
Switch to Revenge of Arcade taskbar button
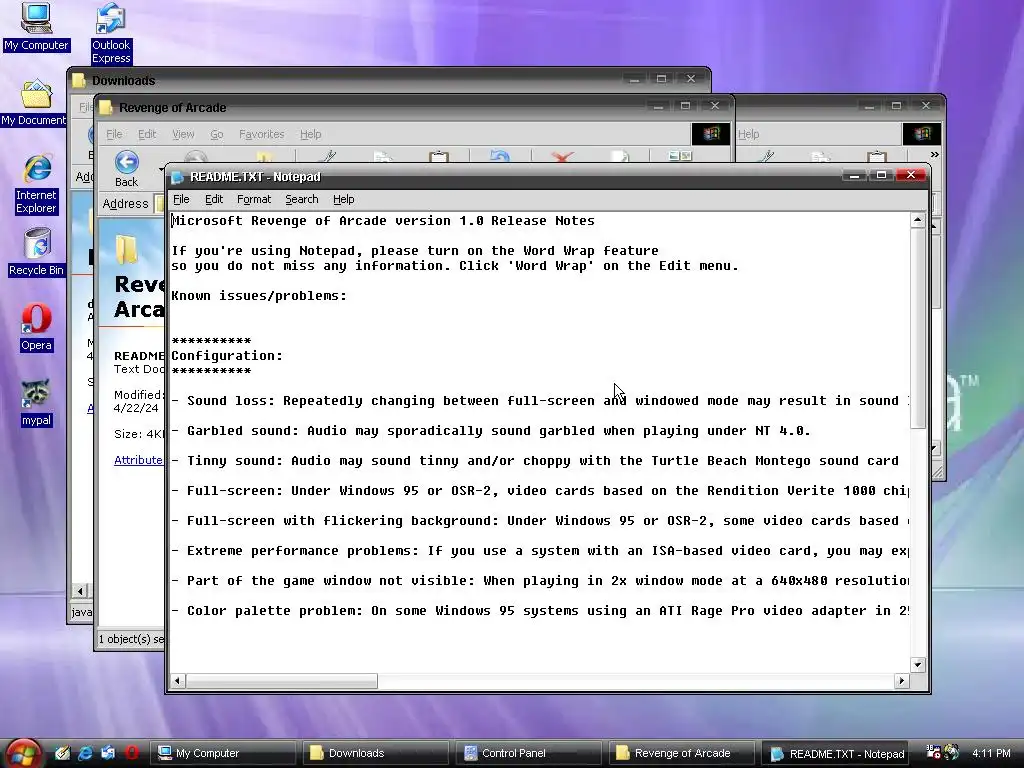(x=682, y=753)
